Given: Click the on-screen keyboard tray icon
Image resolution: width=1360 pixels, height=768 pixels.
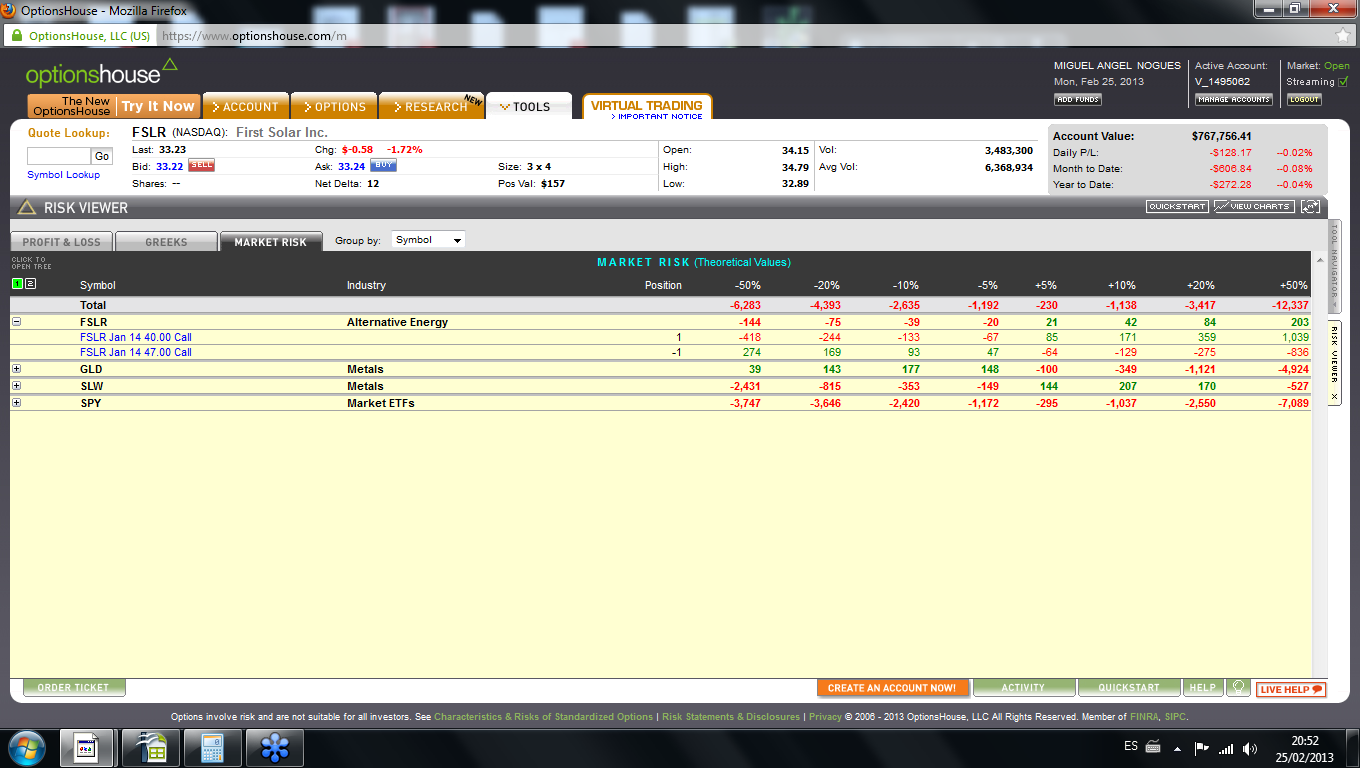Looking at the screenshot, I should click(x=1152, y=747).
